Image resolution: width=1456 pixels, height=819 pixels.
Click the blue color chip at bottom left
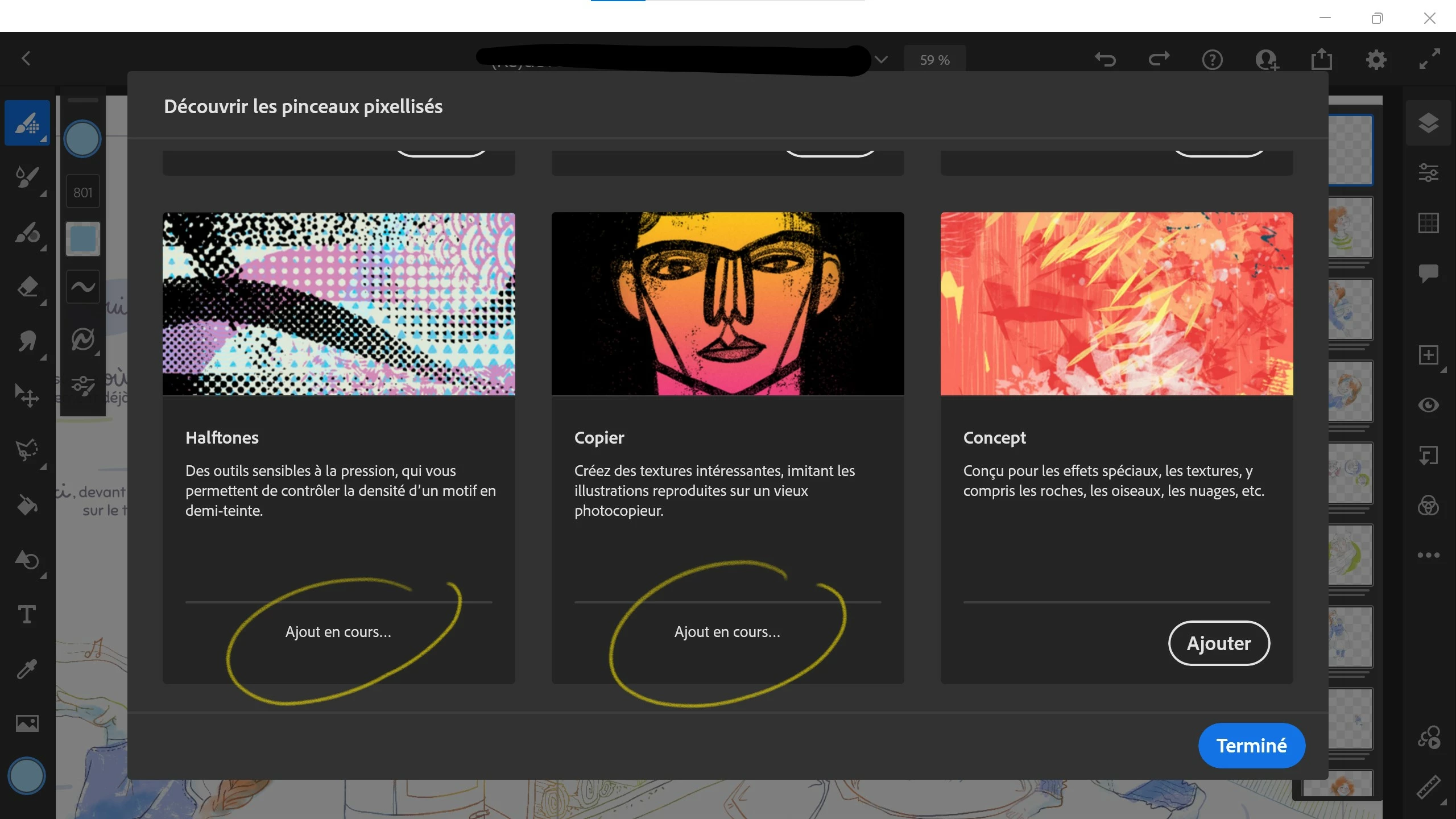click(27, 776)
